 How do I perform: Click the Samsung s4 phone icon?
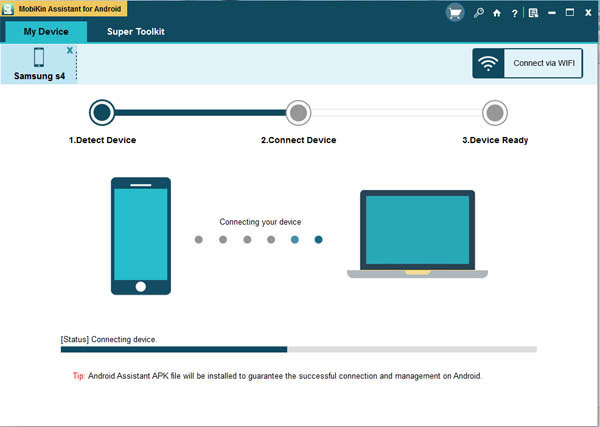point(39,57)
